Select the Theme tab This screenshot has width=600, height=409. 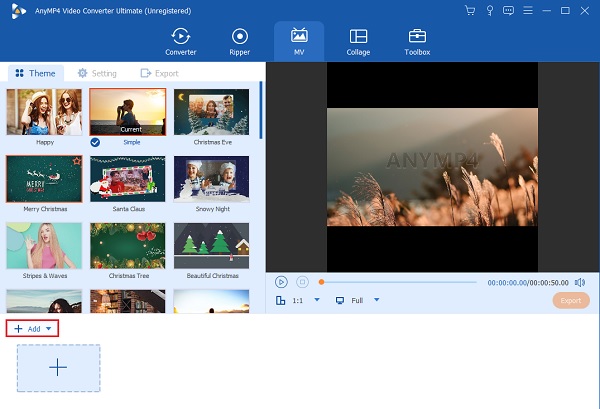[x=35, y=73]
